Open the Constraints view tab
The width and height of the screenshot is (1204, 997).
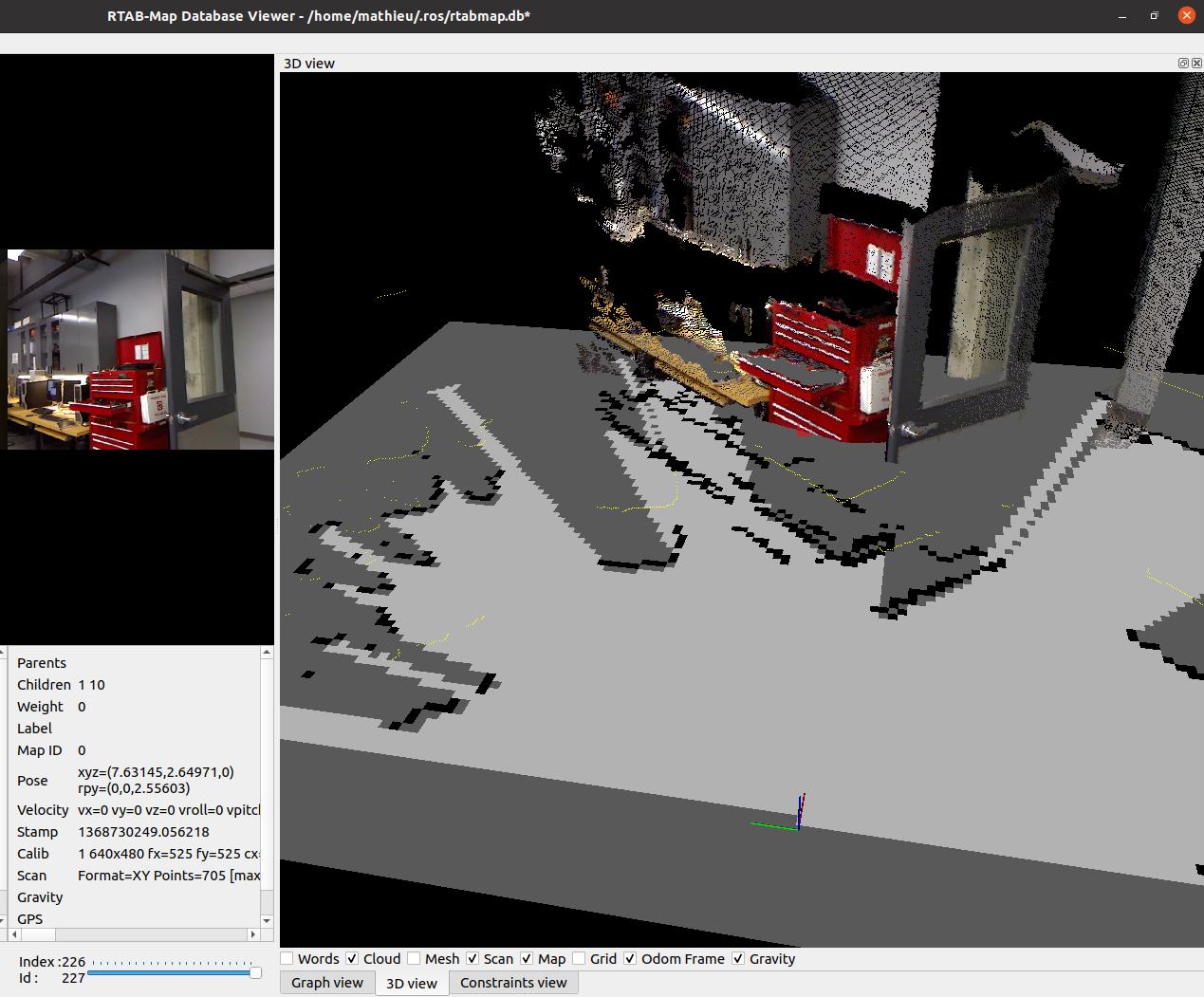[x=512, y=983]
